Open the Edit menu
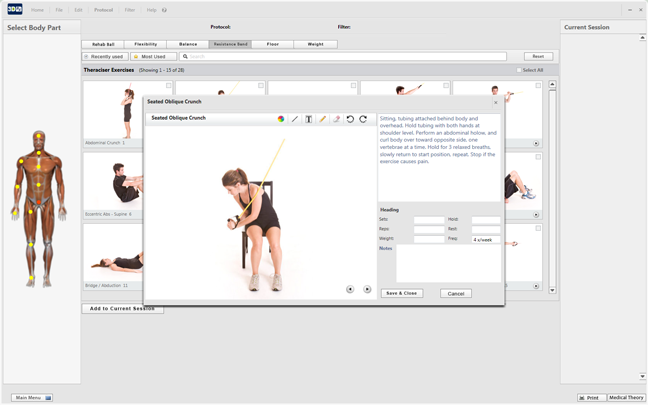 tap(79, 10)
